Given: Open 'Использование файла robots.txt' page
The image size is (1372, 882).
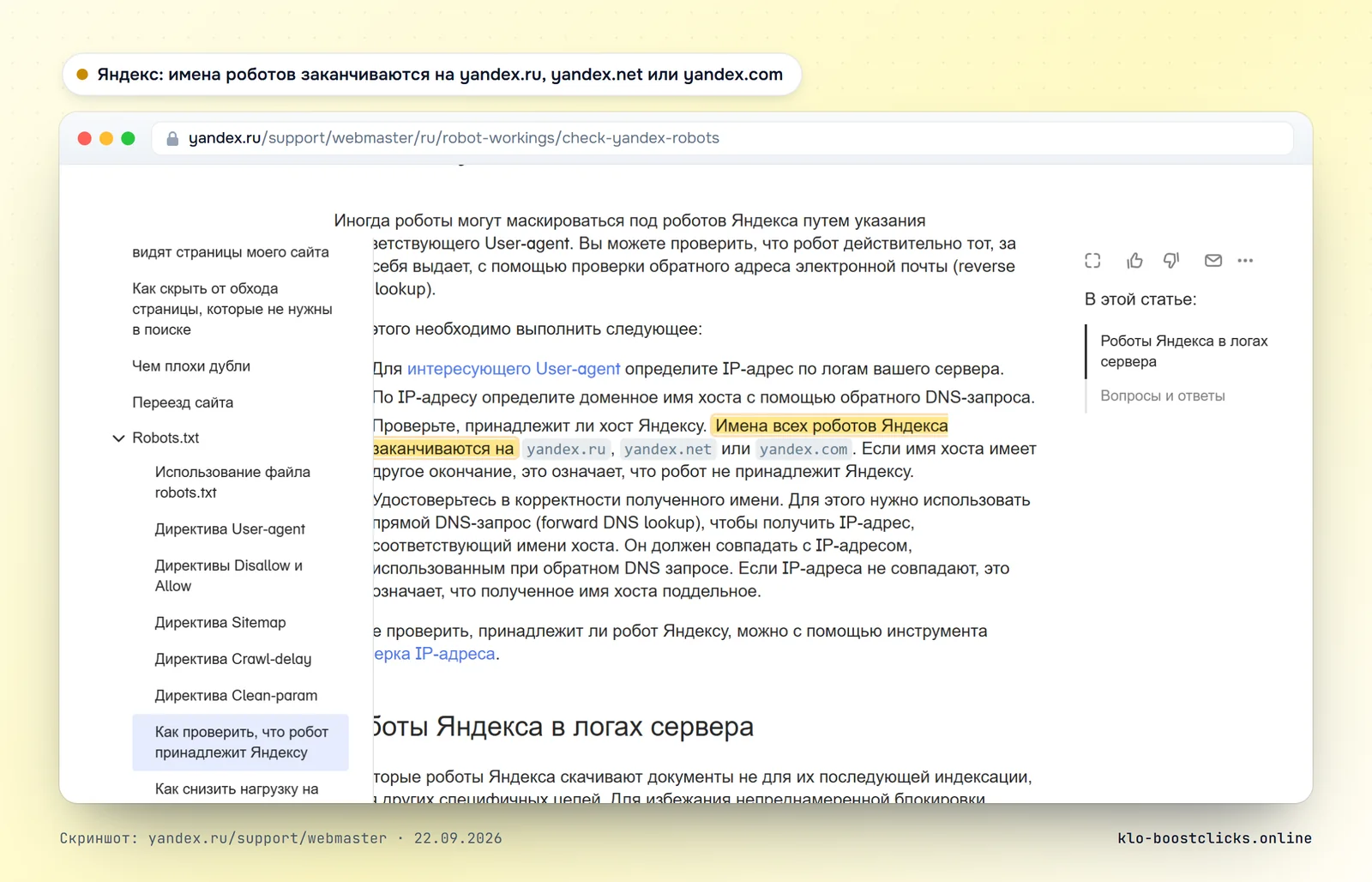Looking at the screenshot, I should pos(232,482).
